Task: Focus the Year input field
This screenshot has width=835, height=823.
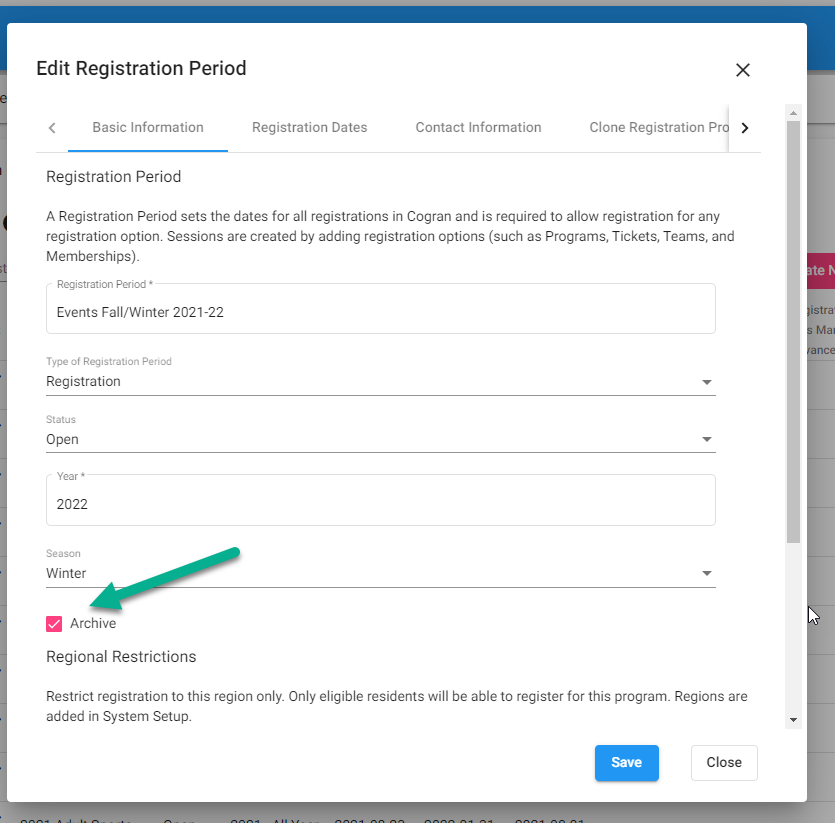Action: [380, 504]
